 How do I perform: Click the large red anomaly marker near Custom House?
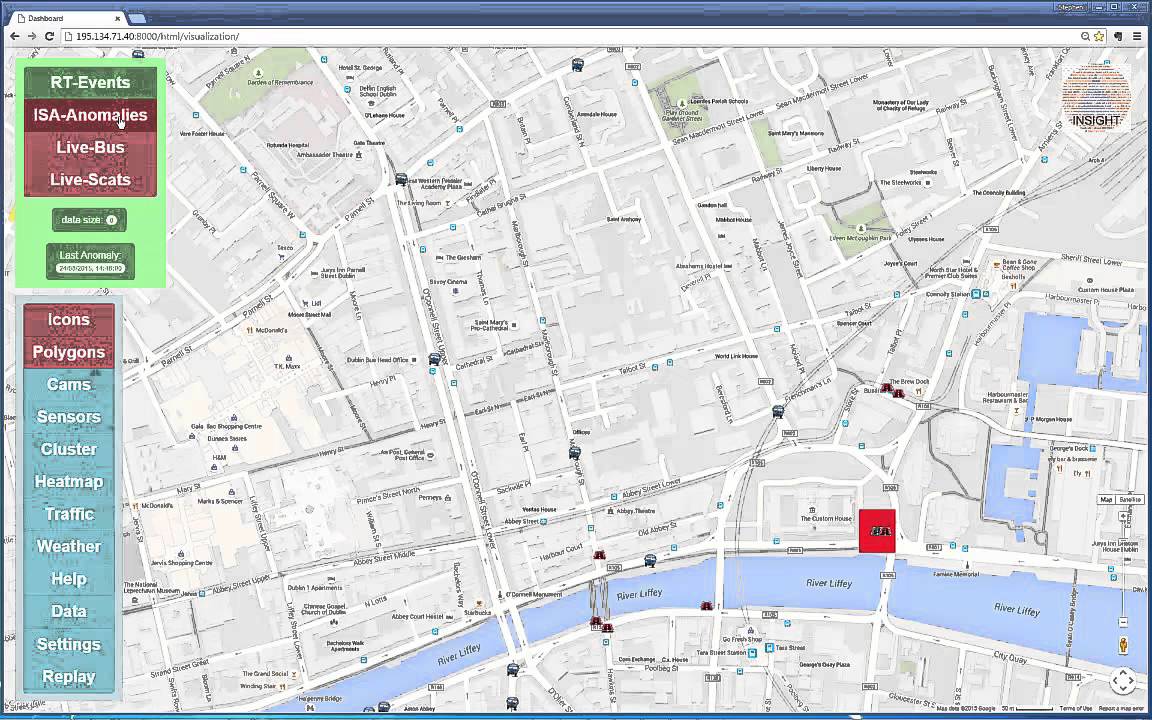(x=877, y=530)
